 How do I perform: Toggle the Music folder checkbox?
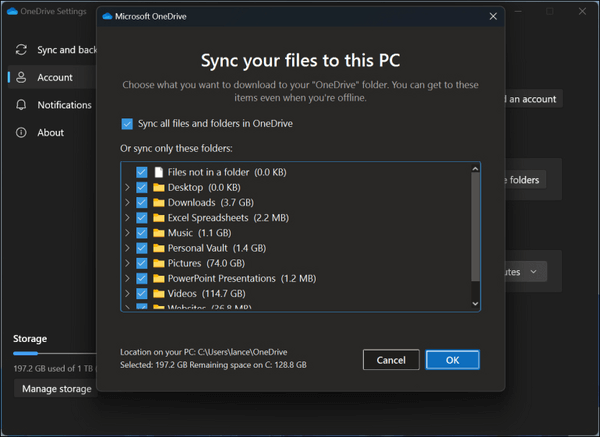pyautogui.click(x=142, y=233)
